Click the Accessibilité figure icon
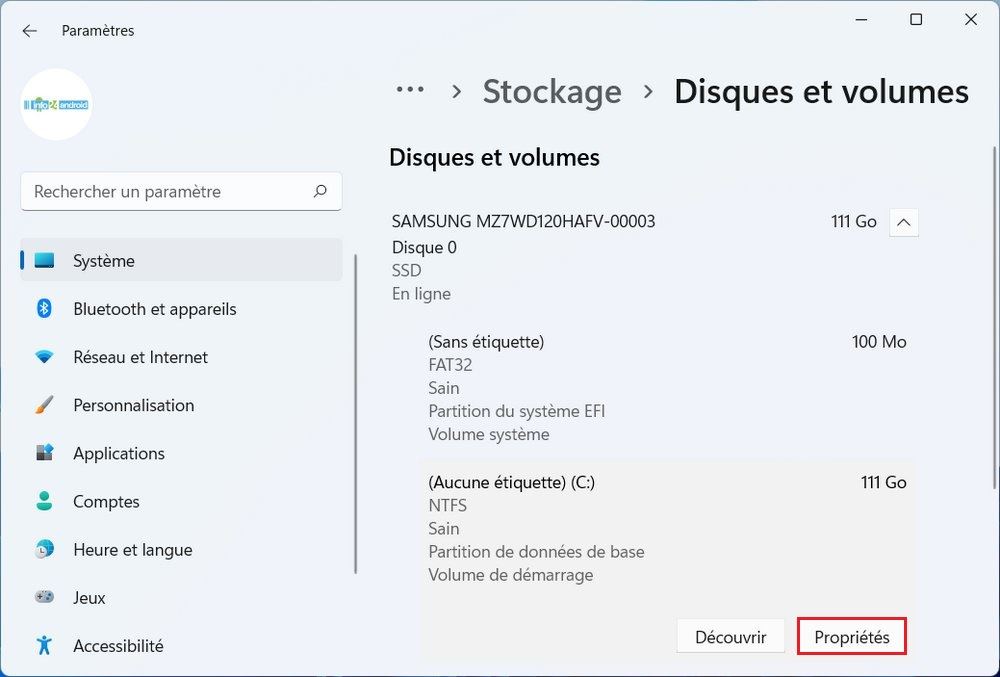Screen dimensions: 1000x677 coord(44,645)
